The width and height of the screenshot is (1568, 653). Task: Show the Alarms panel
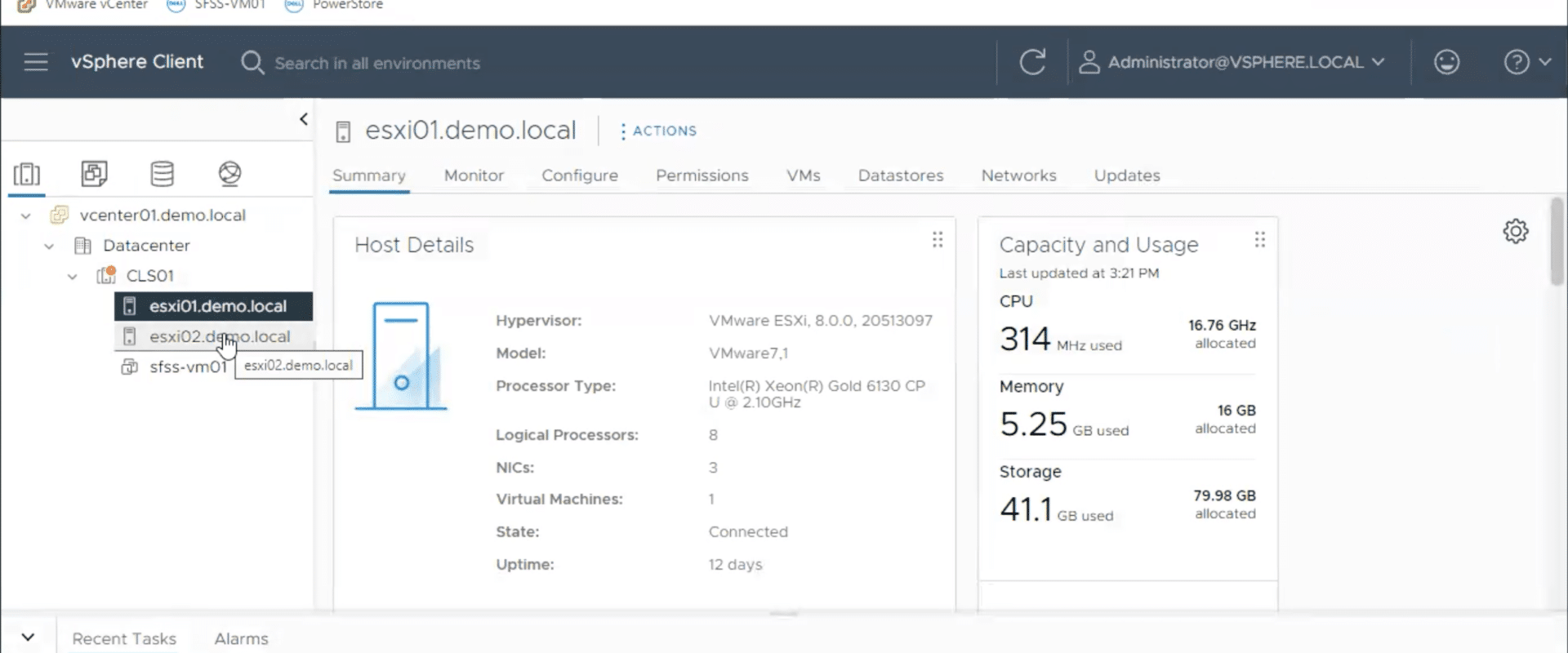[241, 638]
